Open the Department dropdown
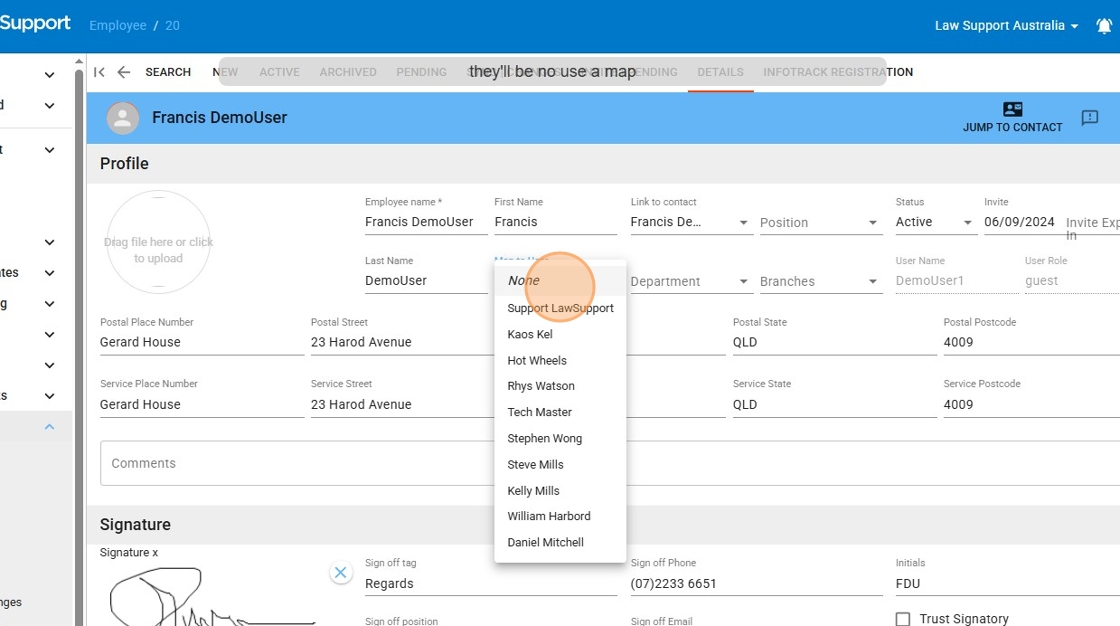The width and height of the screenshot is (1120, 626). pos(689,282)
